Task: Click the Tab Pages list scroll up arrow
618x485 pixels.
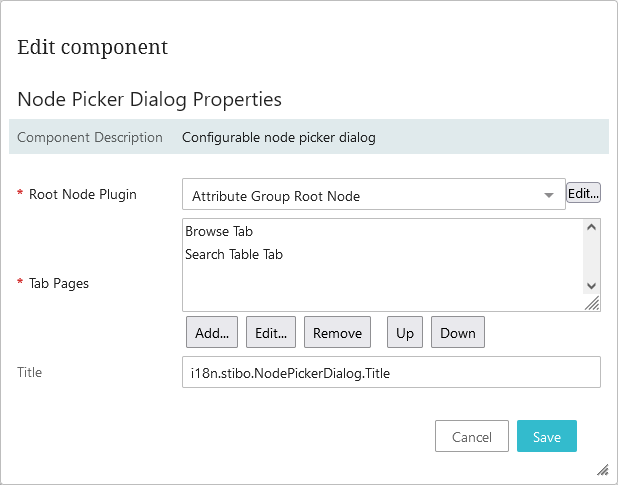Action: [591, 227]
